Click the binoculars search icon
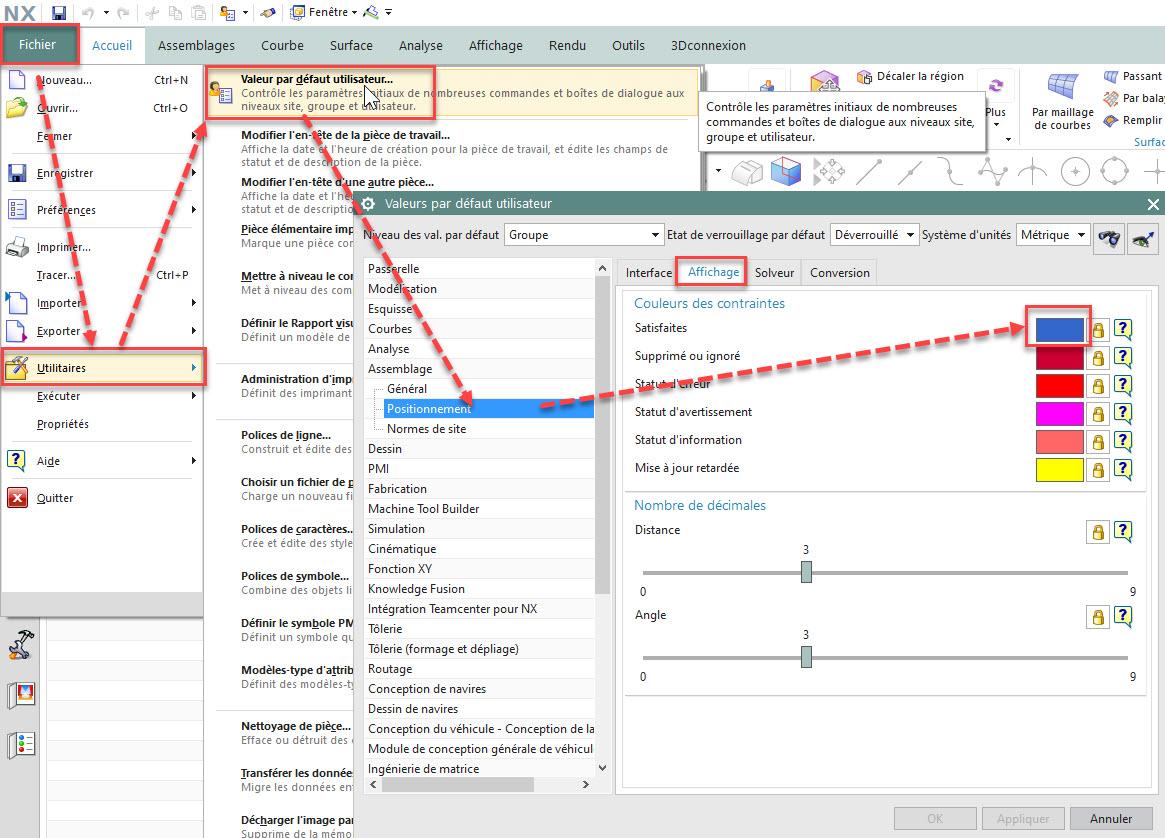Image resolution: width=1165 pixels, height=838 pixels. coord(1108,236)
